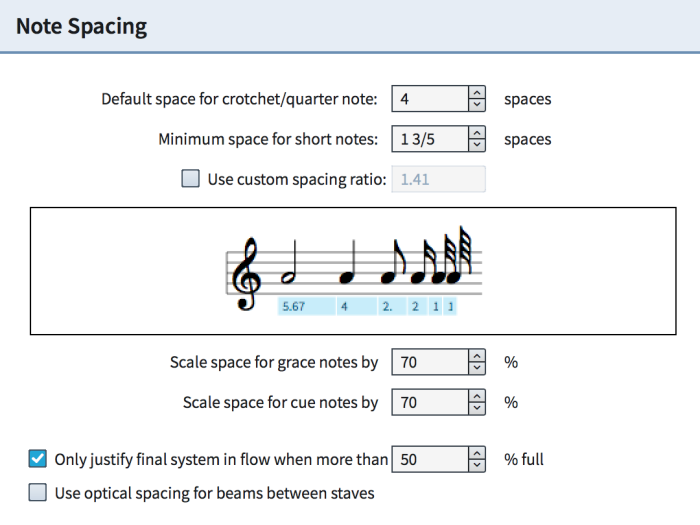Increase minimum space for short notes
Viewport: 700px width, 525px height.
477,133
